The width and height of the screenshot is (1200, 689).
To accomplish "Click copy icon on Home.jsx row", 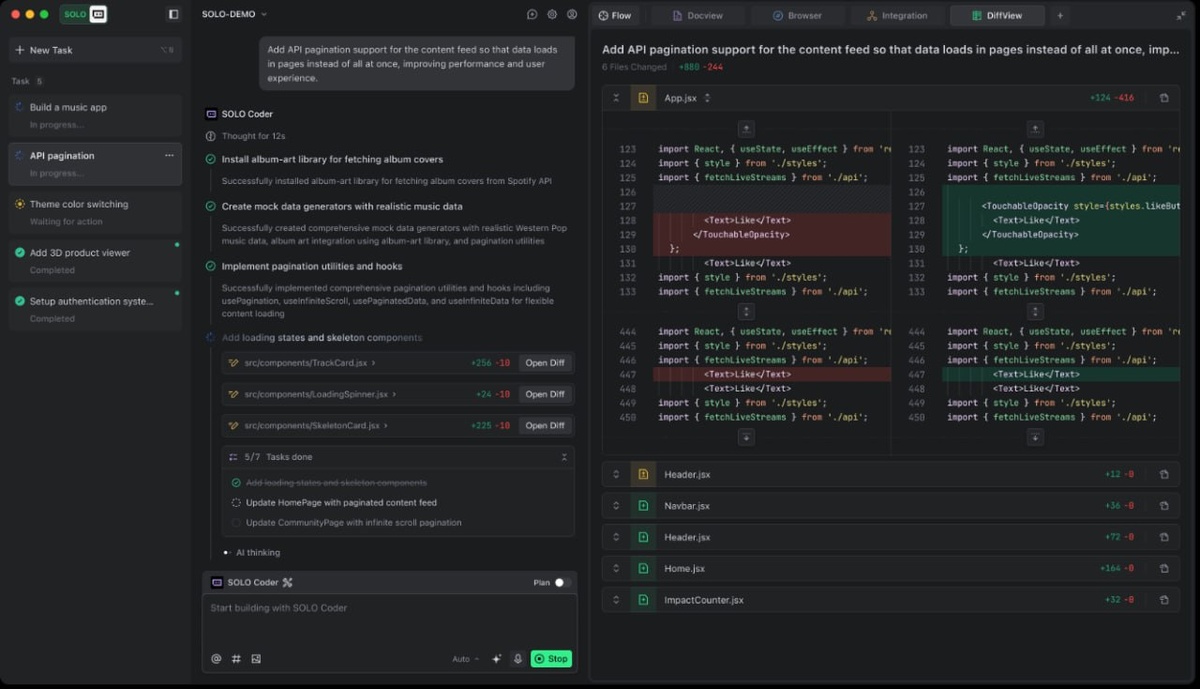I will (x=1163, y=568).
